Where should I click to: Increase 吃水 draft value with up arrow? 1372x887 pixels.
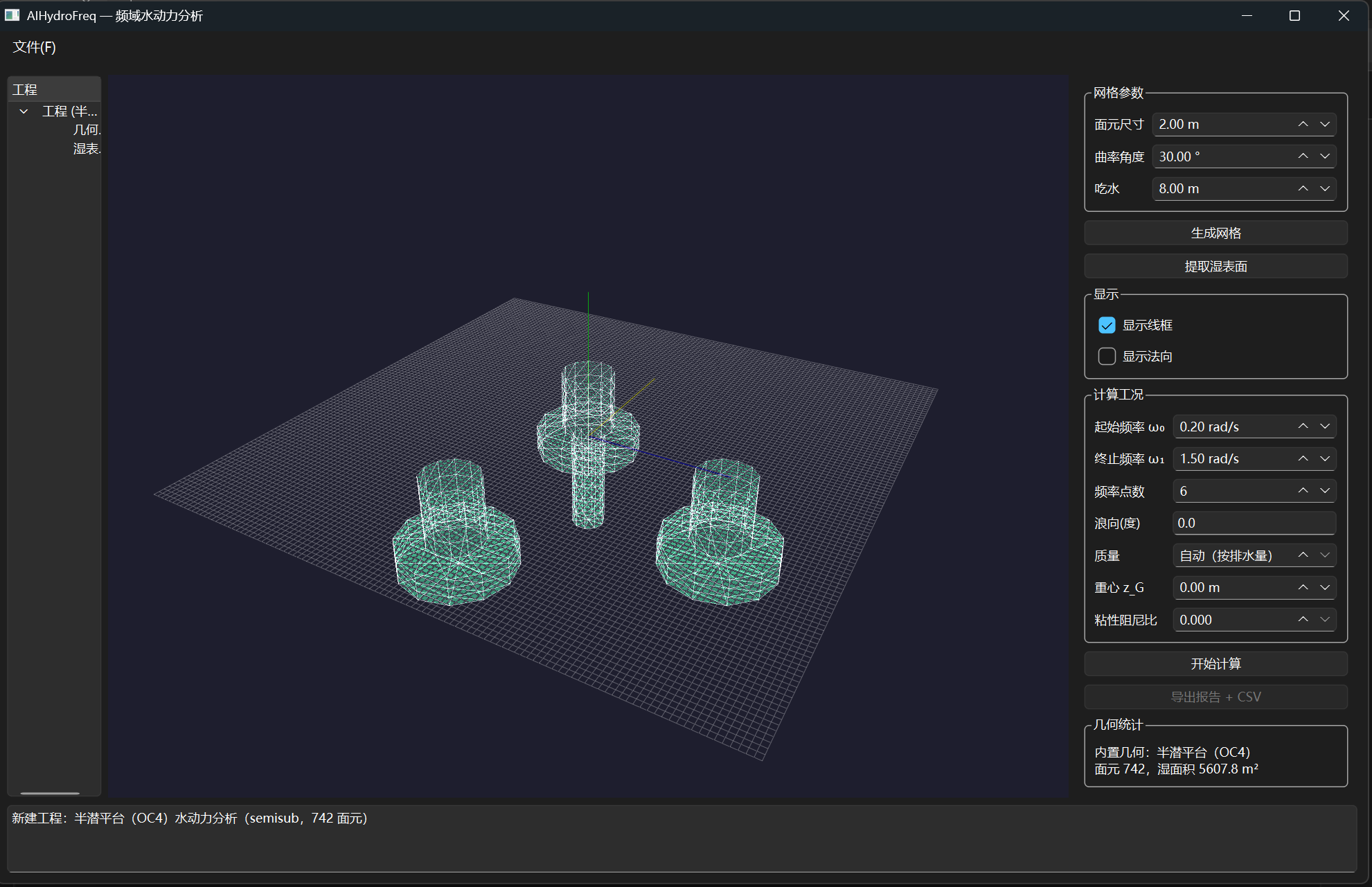pos(1303,188)
